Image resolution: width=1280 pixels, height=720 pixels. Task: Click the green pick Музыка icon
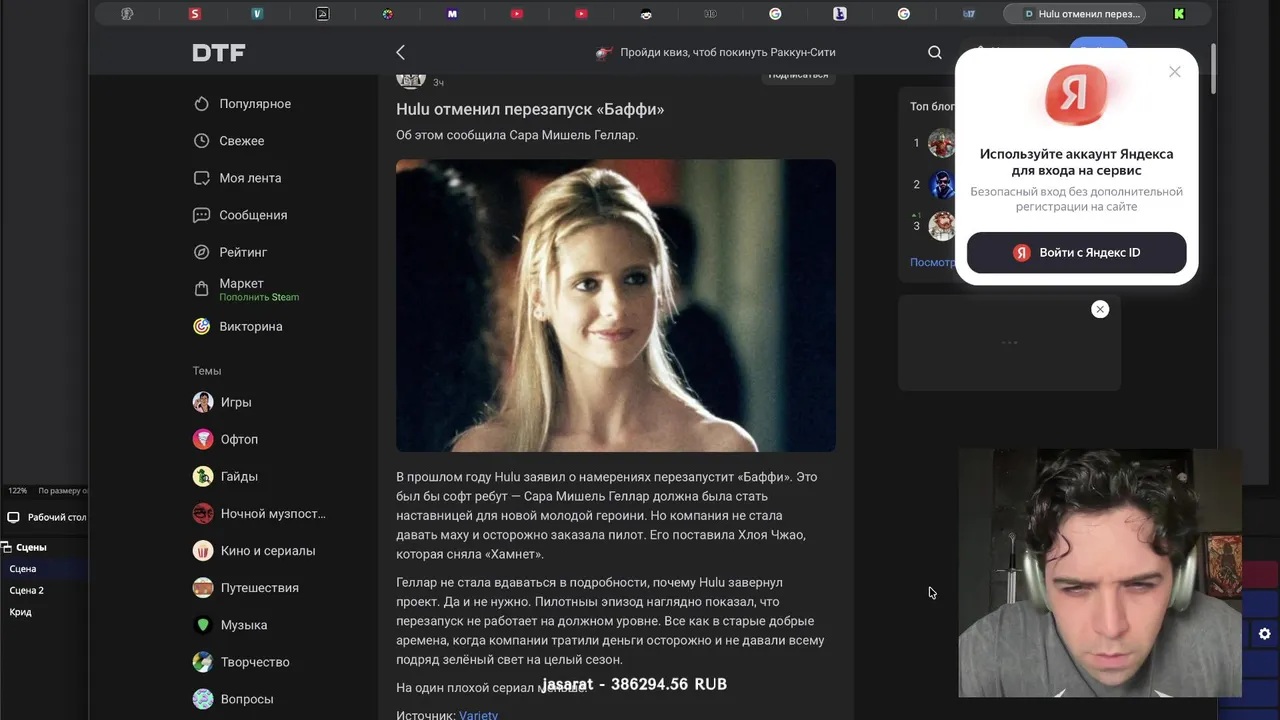tap(203, 624)
